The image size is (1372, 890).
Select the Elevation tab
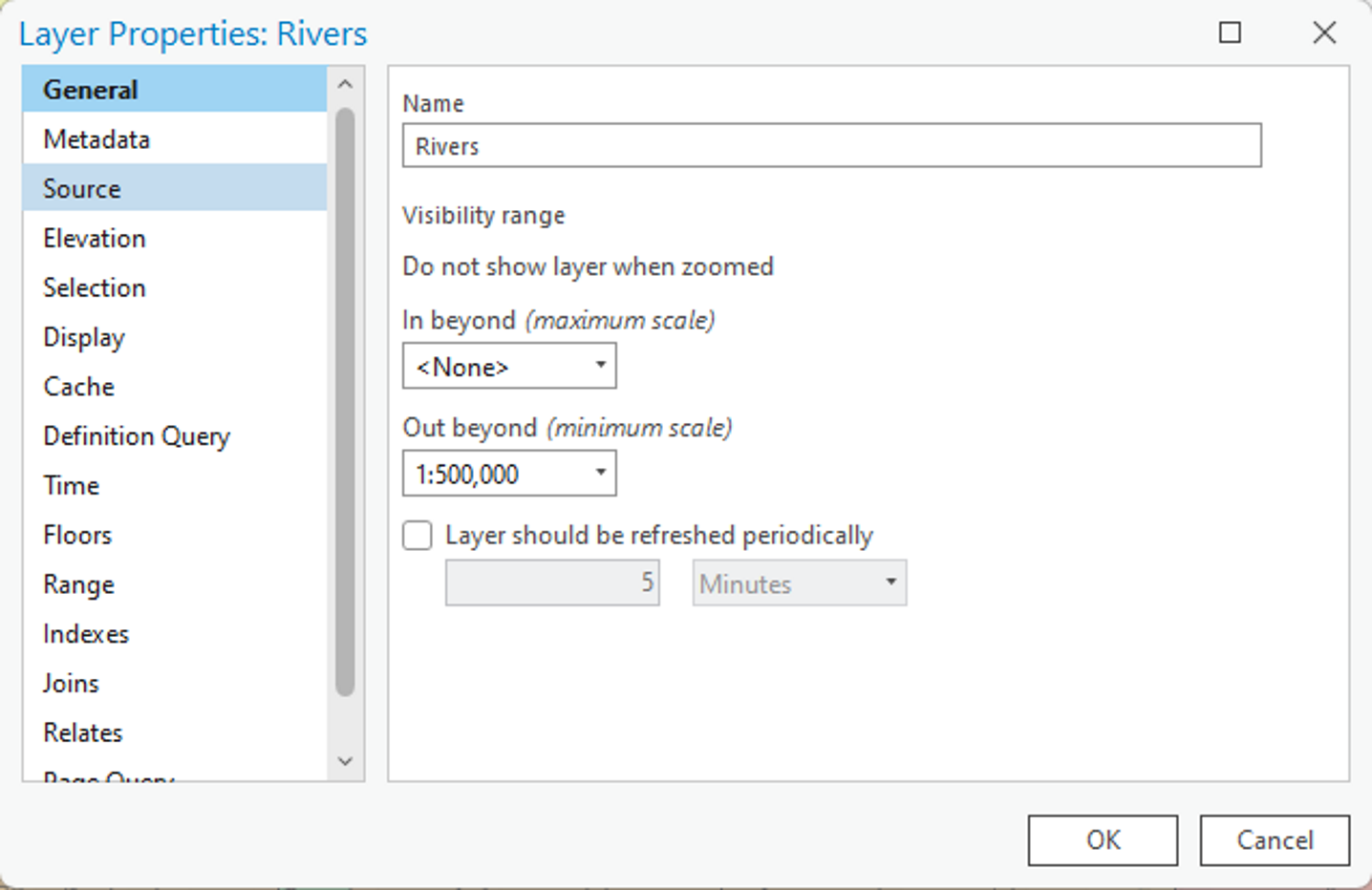(x=95, y=238)
